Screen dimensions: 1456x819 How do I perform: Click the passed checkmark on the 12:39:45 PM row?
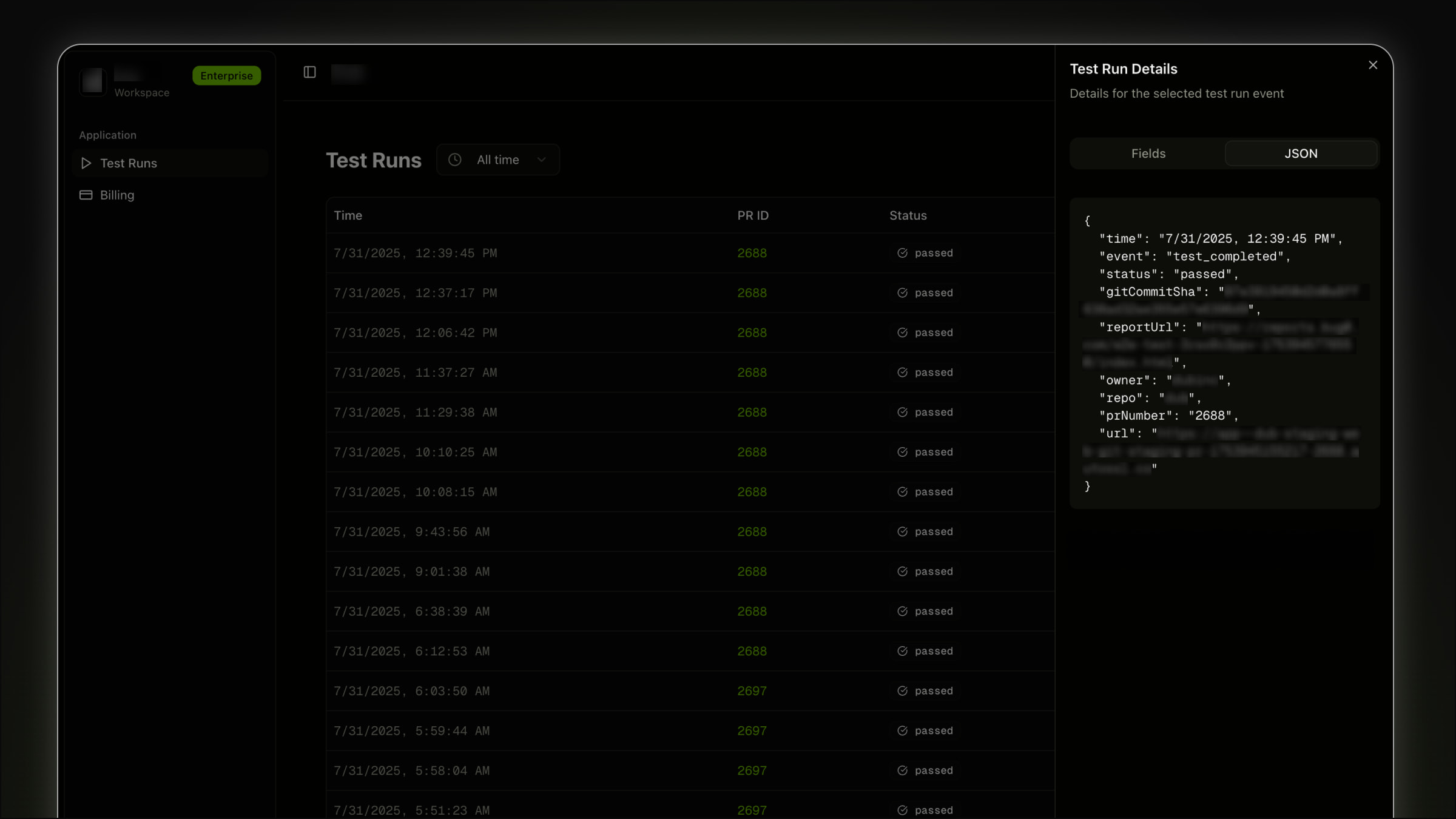tap(902, 253)
